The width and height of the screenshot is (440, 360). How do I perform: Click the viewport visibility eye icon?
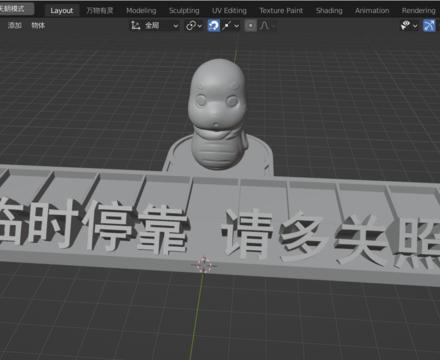tap(405, 25)
